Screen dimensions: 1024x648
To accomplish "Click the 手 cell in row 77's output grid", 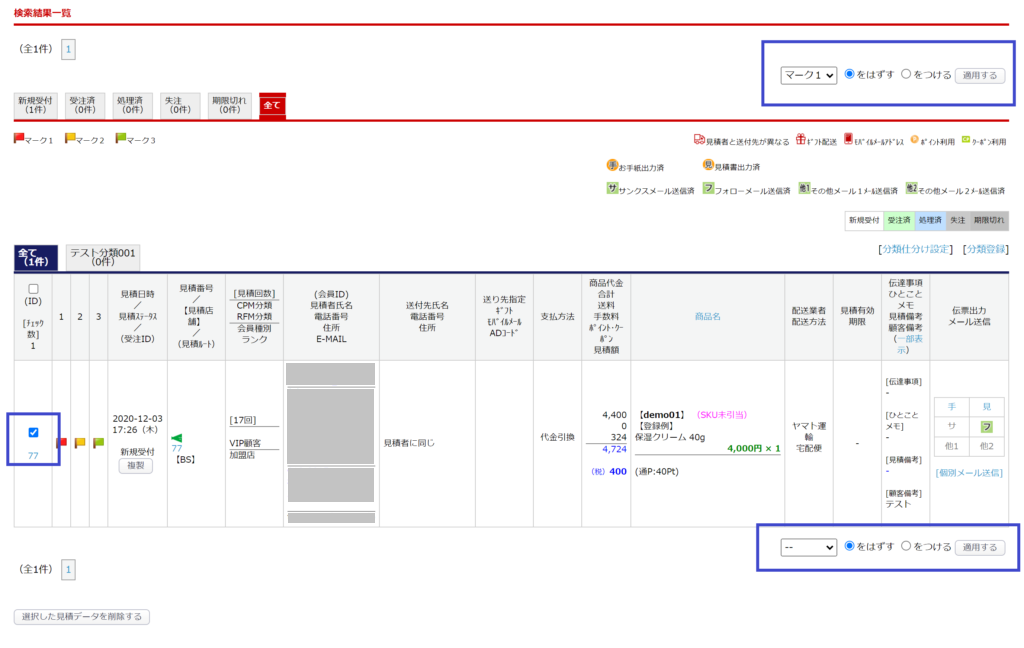I will click(952, 407).
